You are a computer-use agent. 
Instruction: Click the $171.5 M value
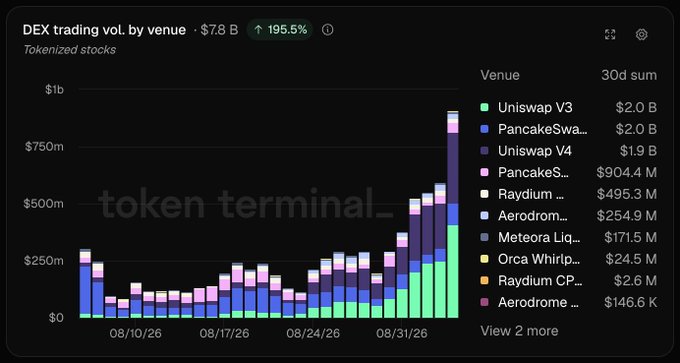click(631, 238)
